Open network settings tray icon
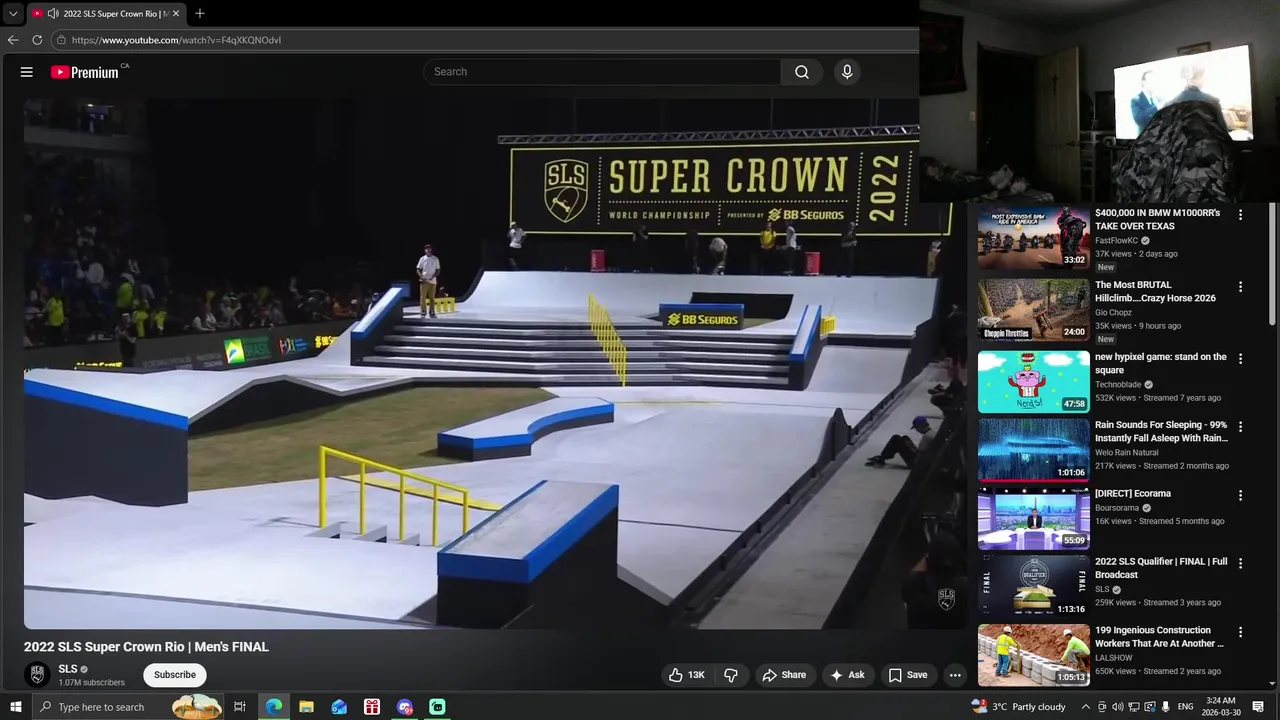Image resolution: width=1280 pixels, height=720 pixels. pyautogui.click(x=1134, y=707)
